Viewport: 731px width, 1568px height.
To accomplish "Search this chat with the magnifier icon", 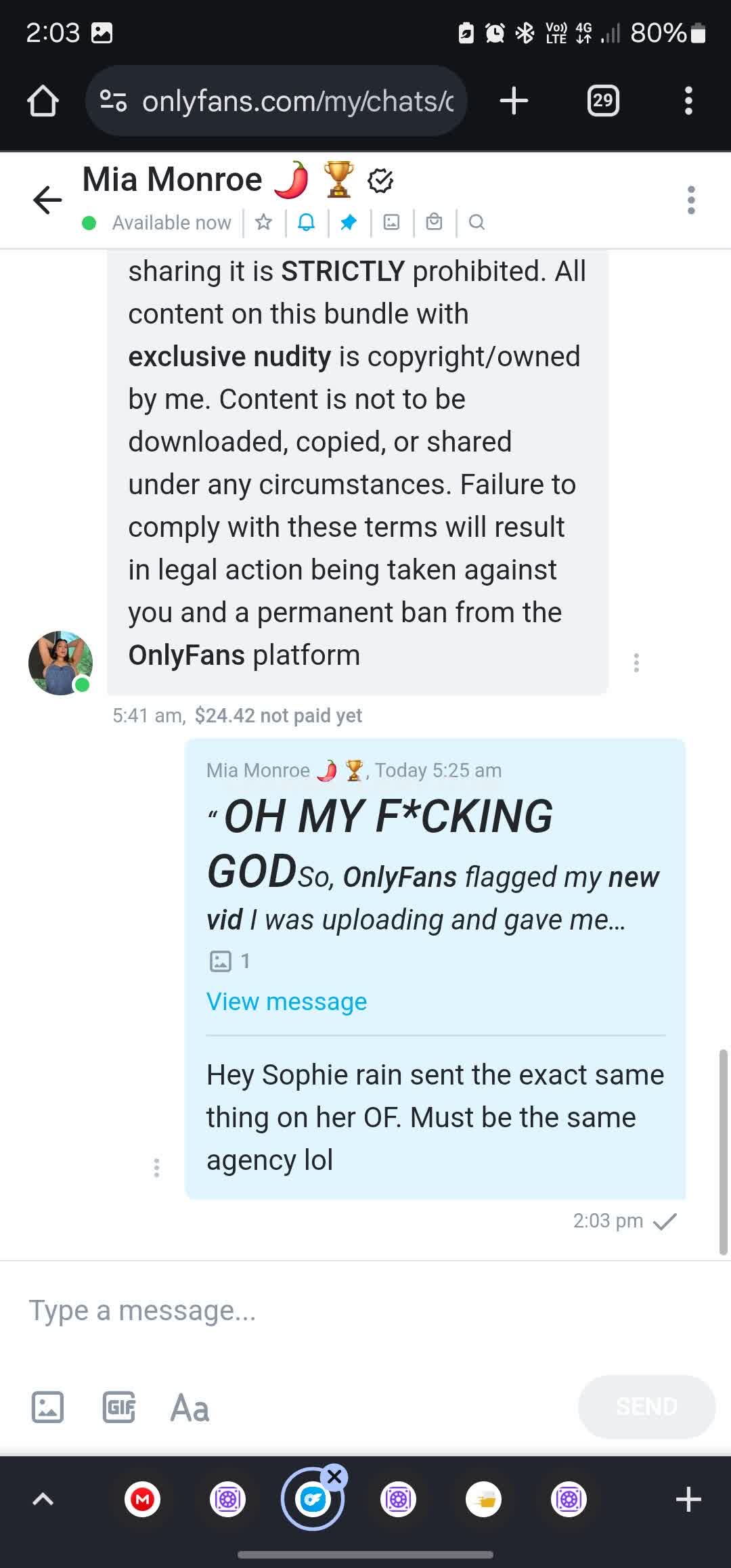I will 477,222.
